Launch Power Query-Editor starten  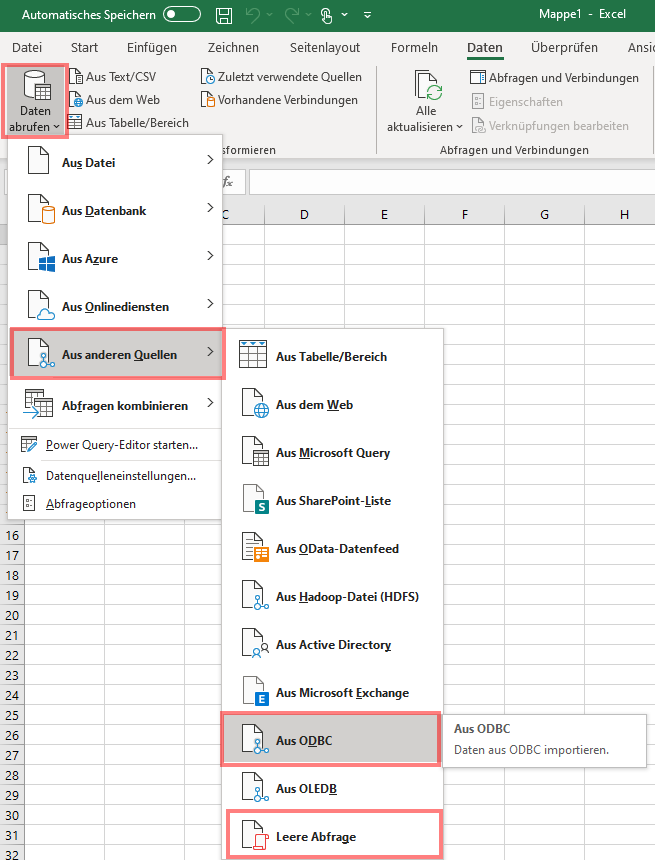tap(115, 445)
